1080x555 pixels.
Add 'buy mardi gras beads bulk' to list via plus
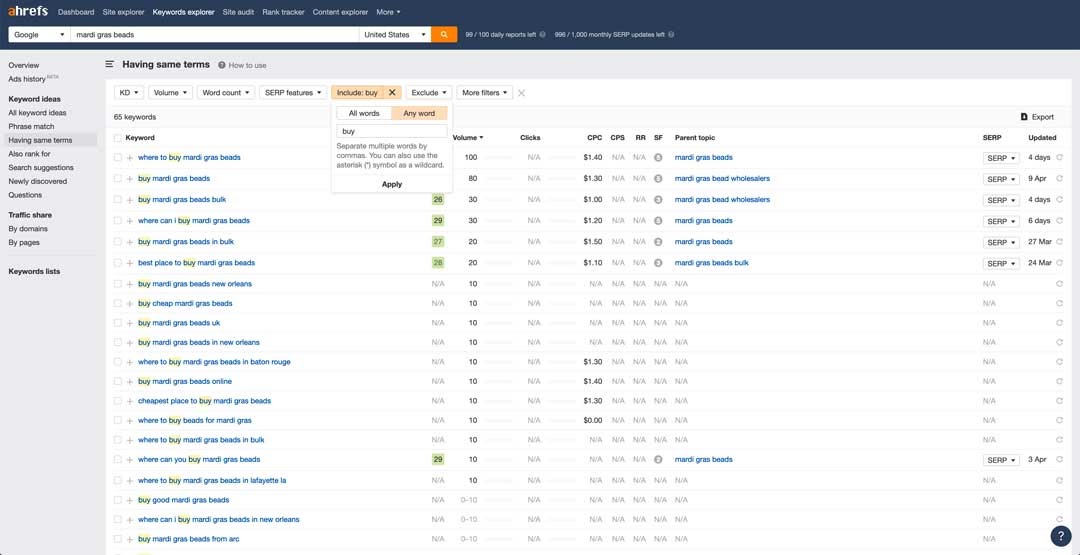129,200
